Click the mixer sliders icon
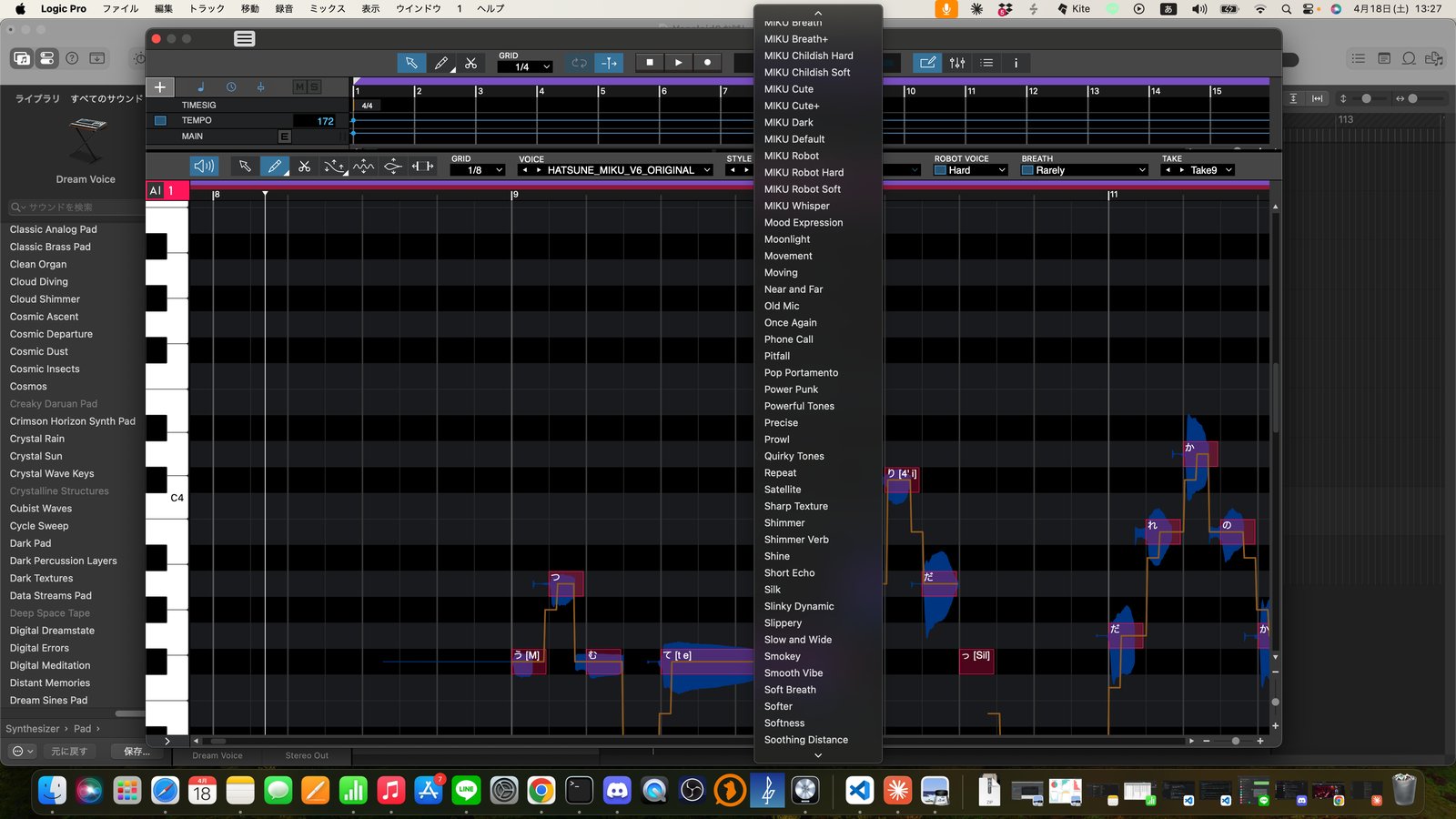Viewport: 1456px width, 819px height. tap(957, 63)
